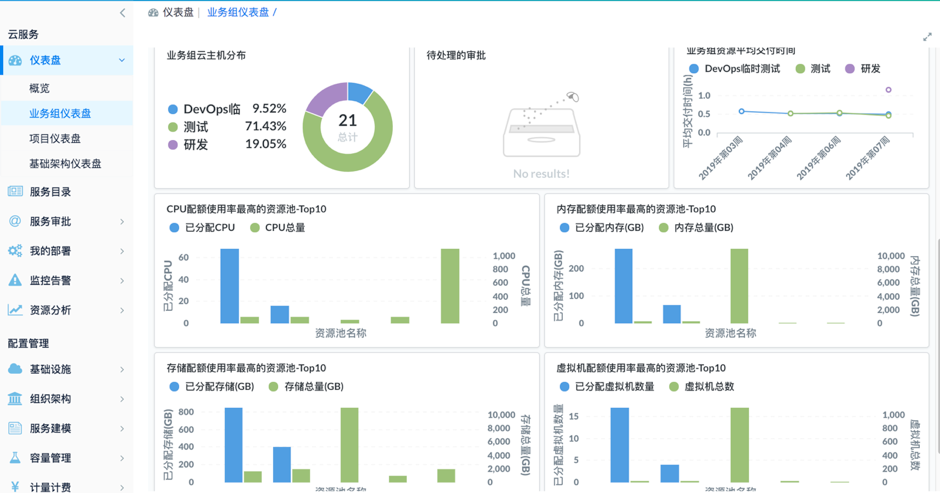Click the 服务建模 document icon

15,428
